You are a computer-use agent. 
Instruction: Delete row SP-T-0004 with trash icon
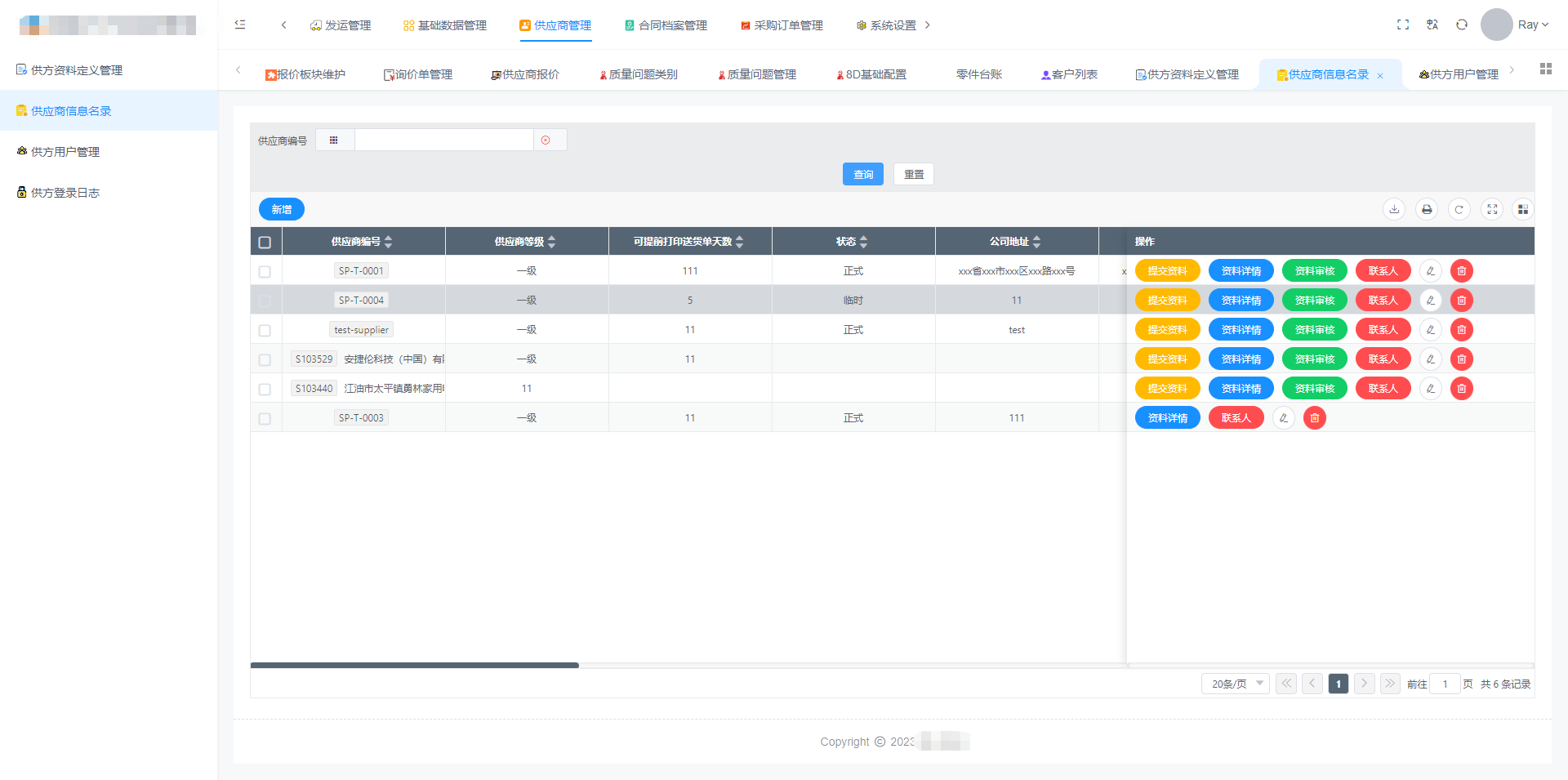(1462, 301)
